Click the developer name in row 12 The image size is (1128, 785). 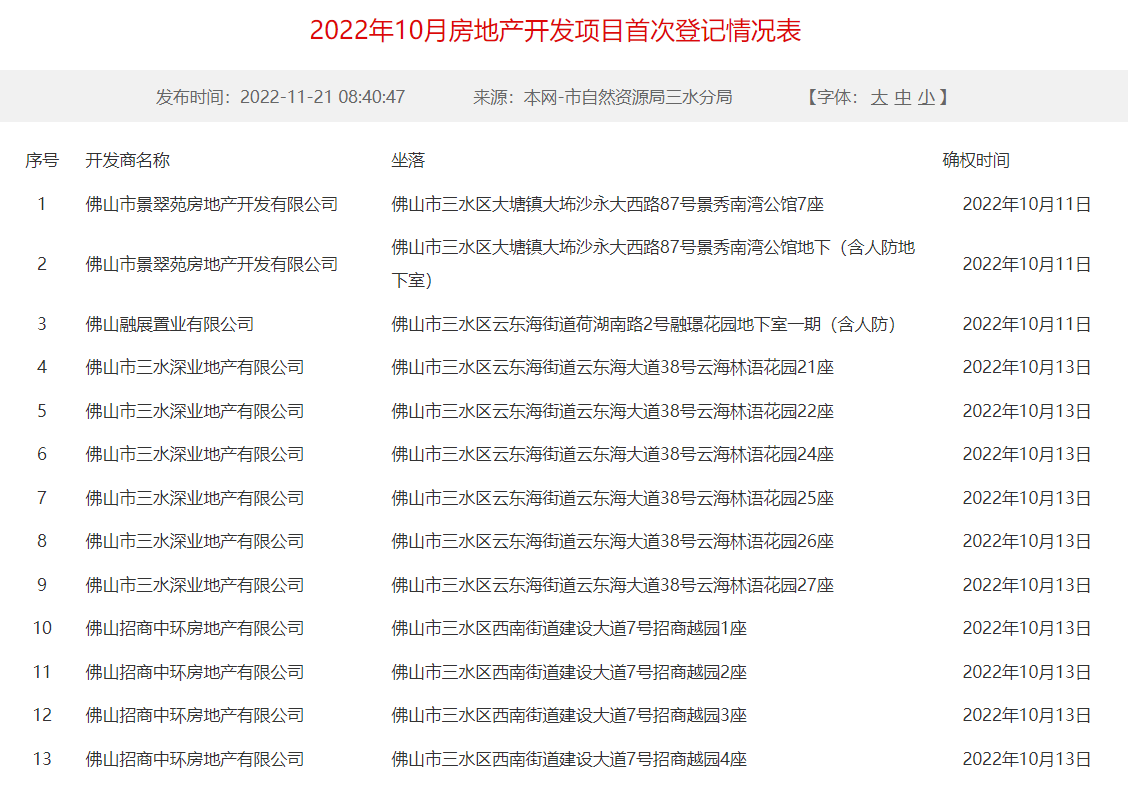tap(195, 715)
